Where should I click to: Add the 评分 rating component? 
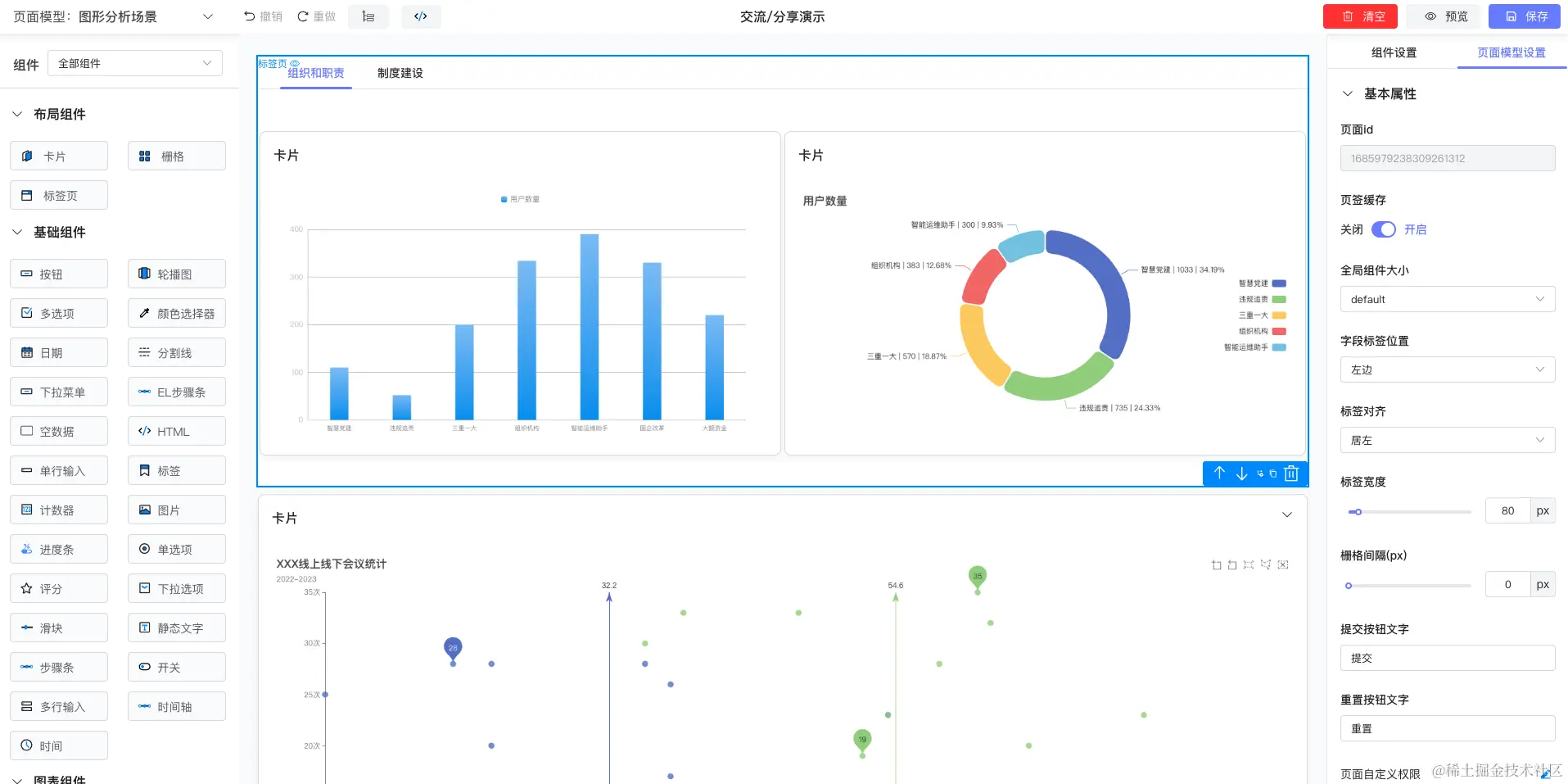[x=59, y=588]
